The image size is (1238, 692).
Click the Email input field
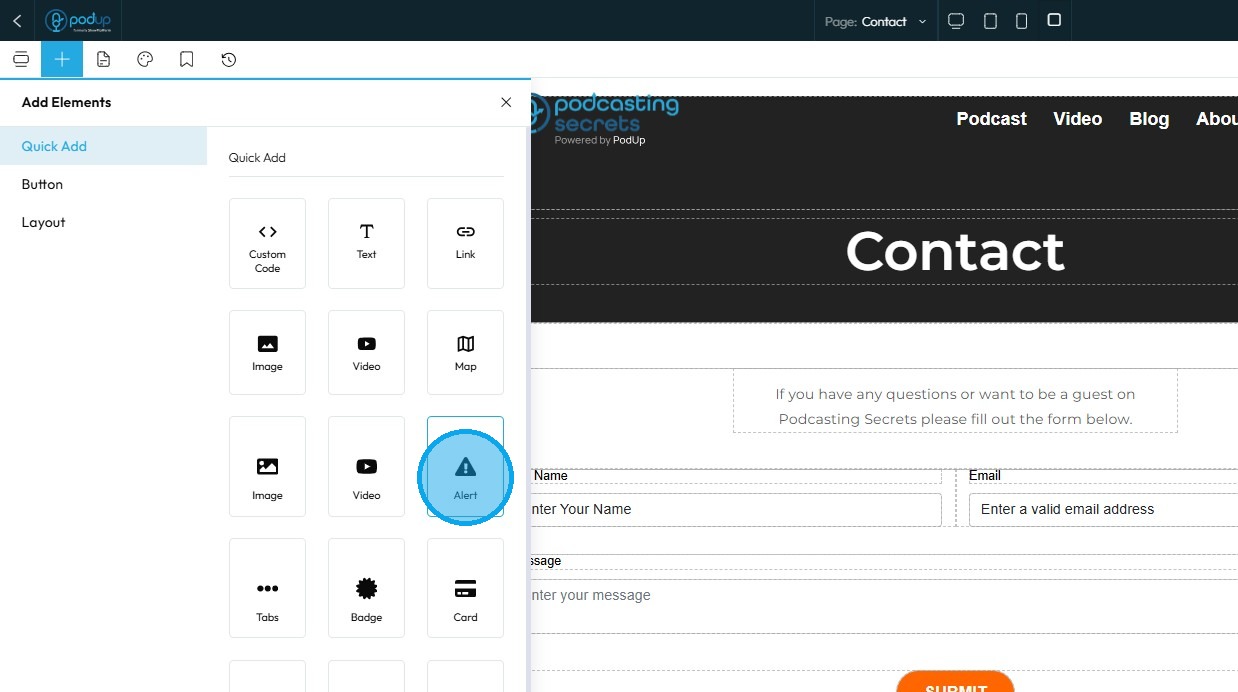coord(1103,509)
